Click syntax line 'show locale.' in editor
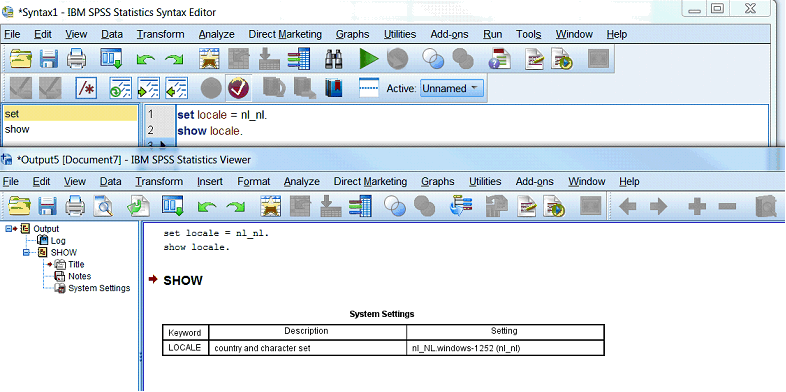This screenshot has width=786, height=392. pos(210,131)
